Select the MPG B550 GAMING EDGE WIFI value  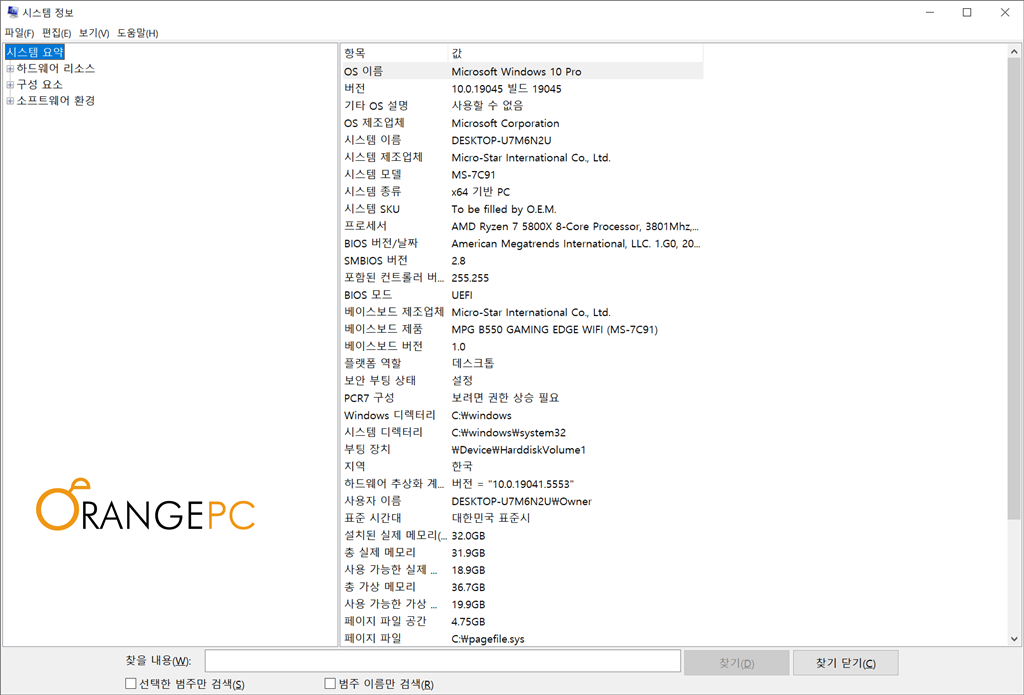pos(554,329)
